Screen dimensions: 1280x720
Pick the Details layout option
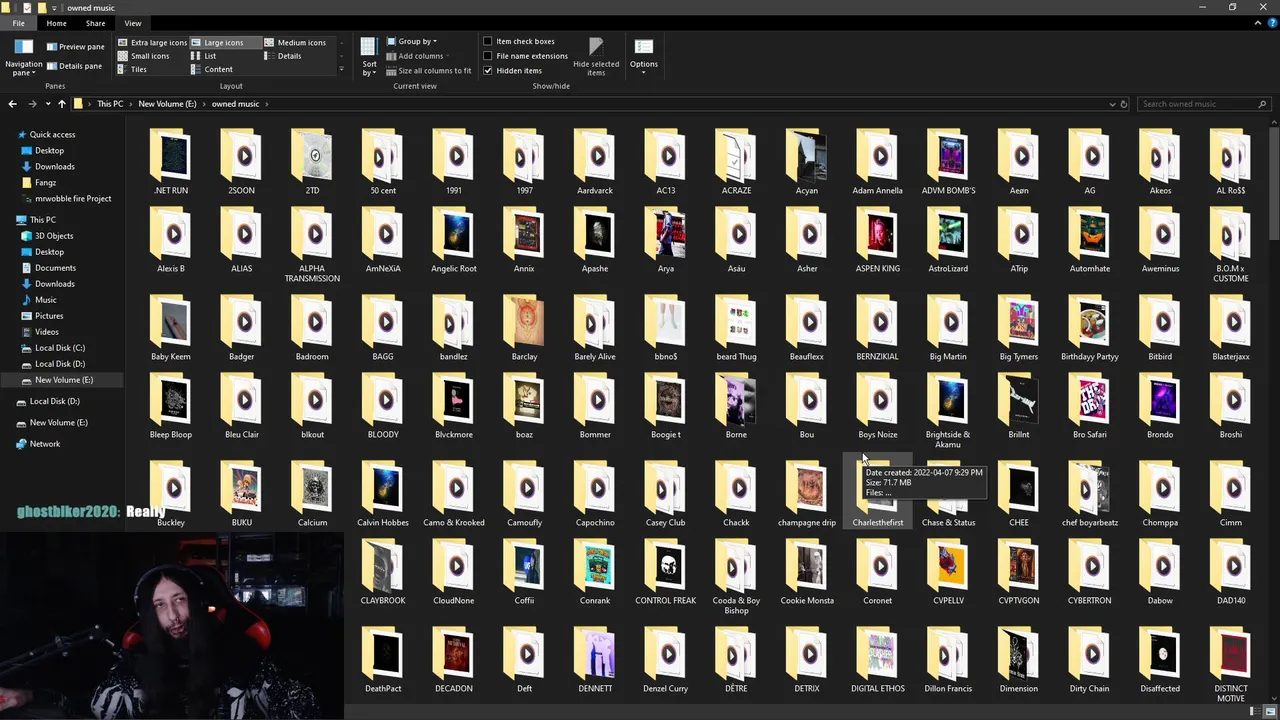pos(283,56)
